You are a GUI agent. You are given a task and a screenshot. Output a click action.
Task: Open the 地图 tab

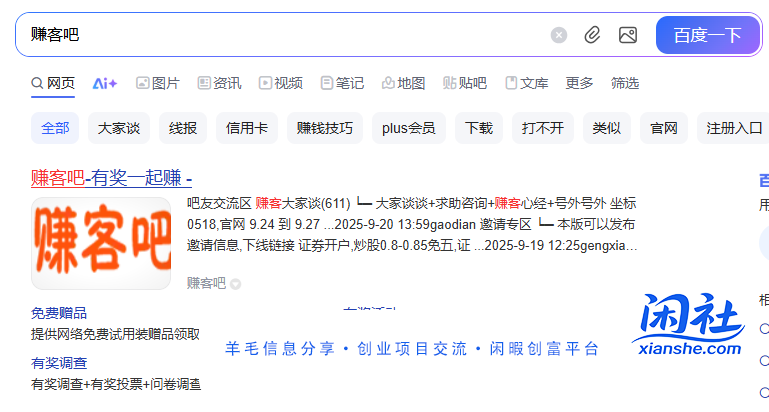tap(403, 83)
